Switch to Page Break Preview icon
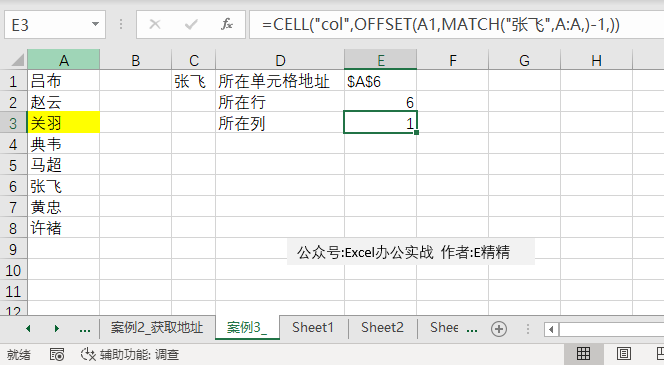This screenshot has height=365, width=664. click(659, 353)
